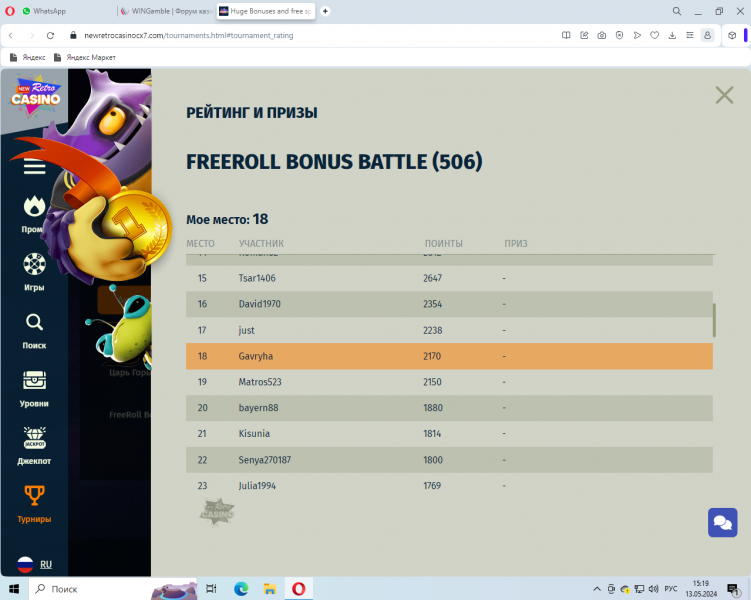
Task: Show hidden system tray icons
Action: point(597,589)
